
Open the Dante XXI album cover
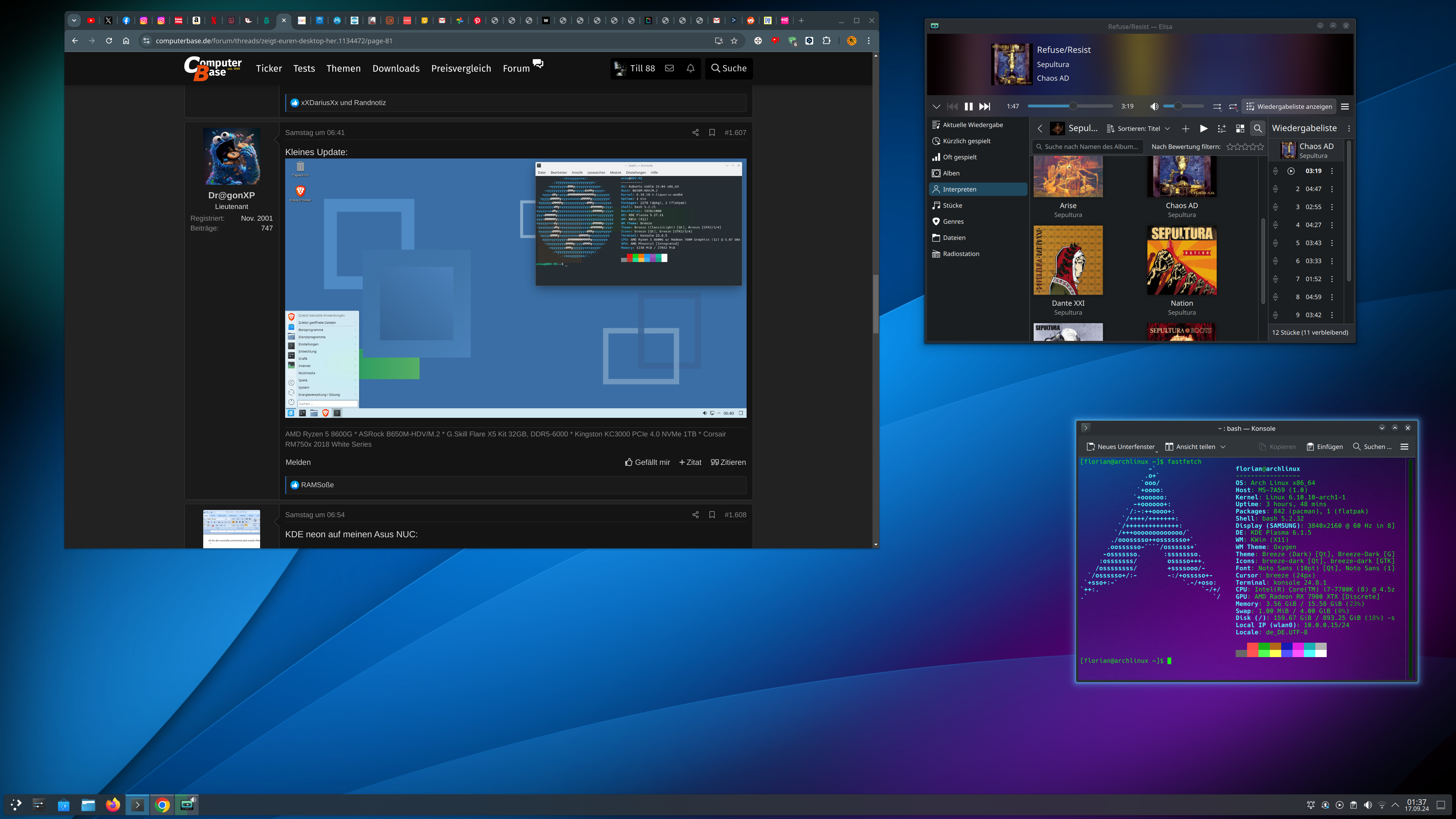(x=1068, y=260)
